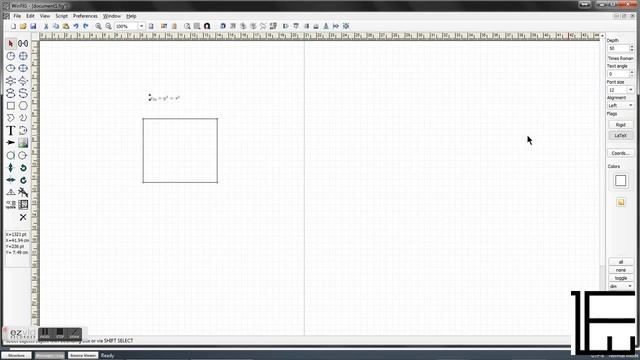This screenshot has width=640, height=360.
Task: Adjust the Text angle spinner arrows
Action: point(631,74)
